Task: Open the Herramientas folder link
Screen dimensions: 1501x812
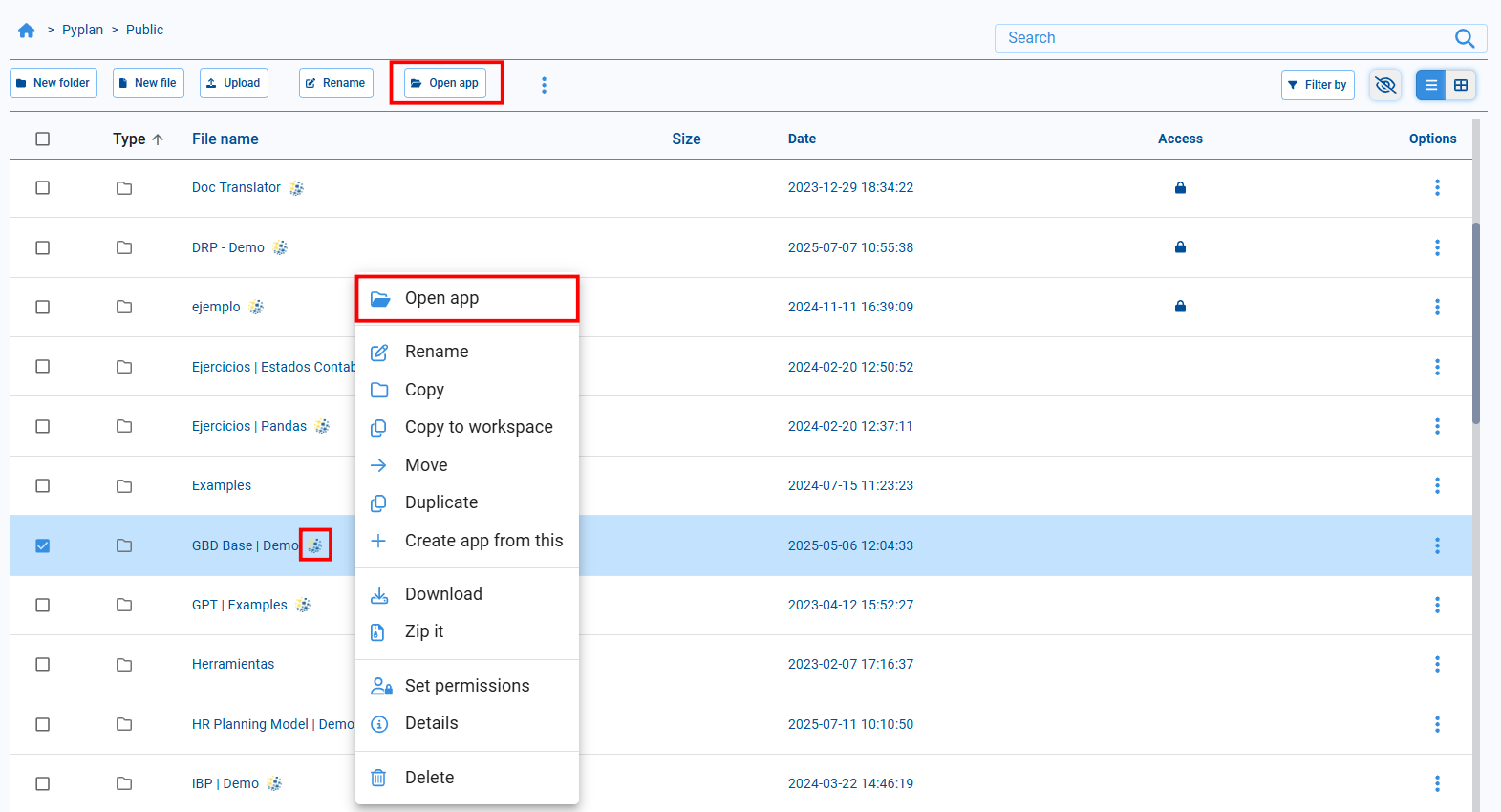Action: click(233, 665)
